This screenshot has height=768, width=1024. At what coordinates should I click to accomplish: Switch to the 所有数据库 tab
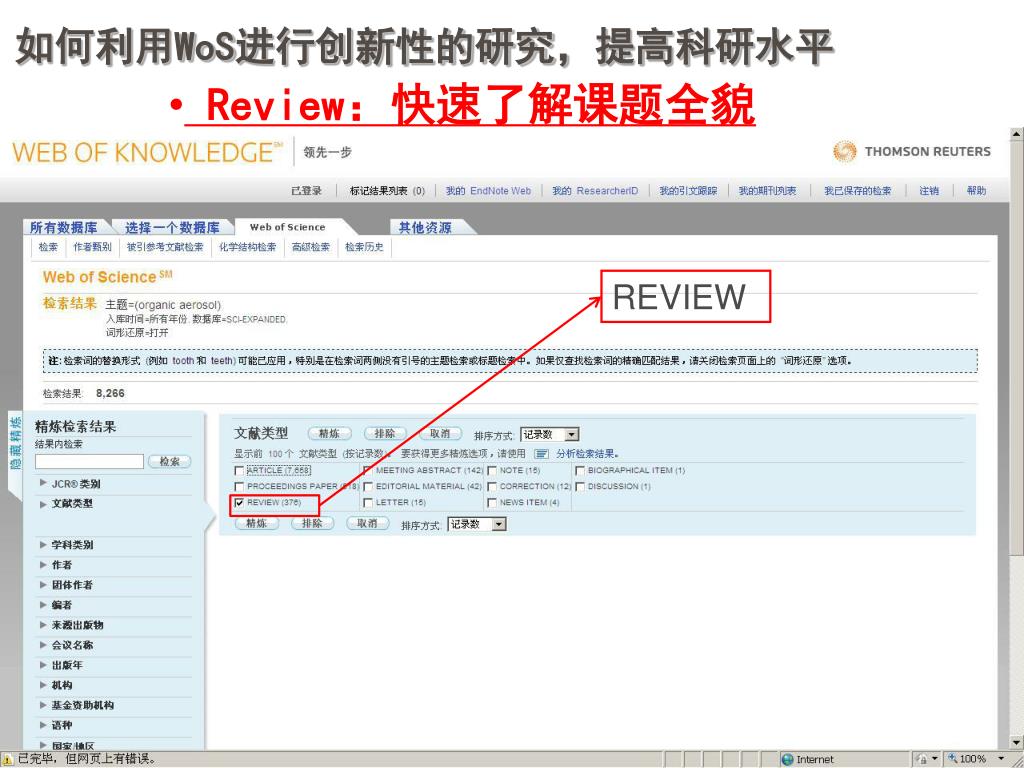[63, 227]
